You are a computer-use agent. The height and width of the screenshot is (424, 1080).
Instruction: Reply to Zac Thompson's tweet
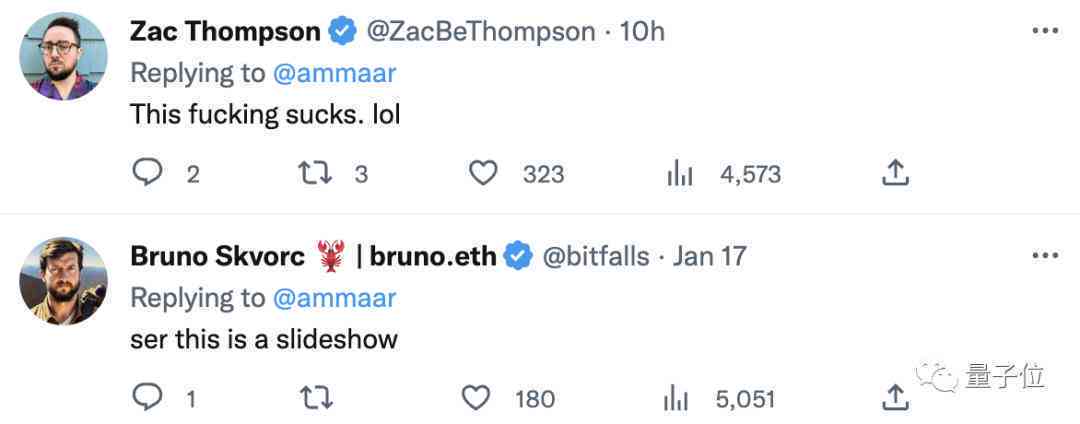147,173
